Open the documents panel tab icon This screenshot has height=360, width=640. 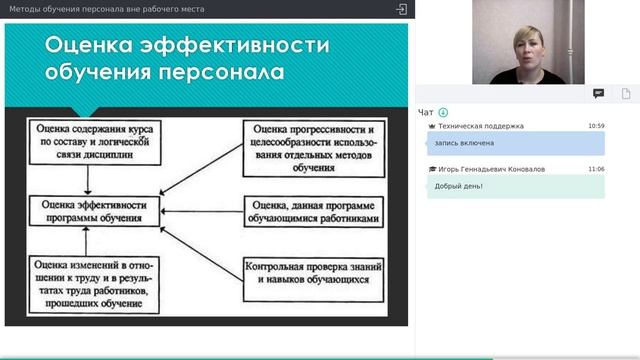coord(626,94)
